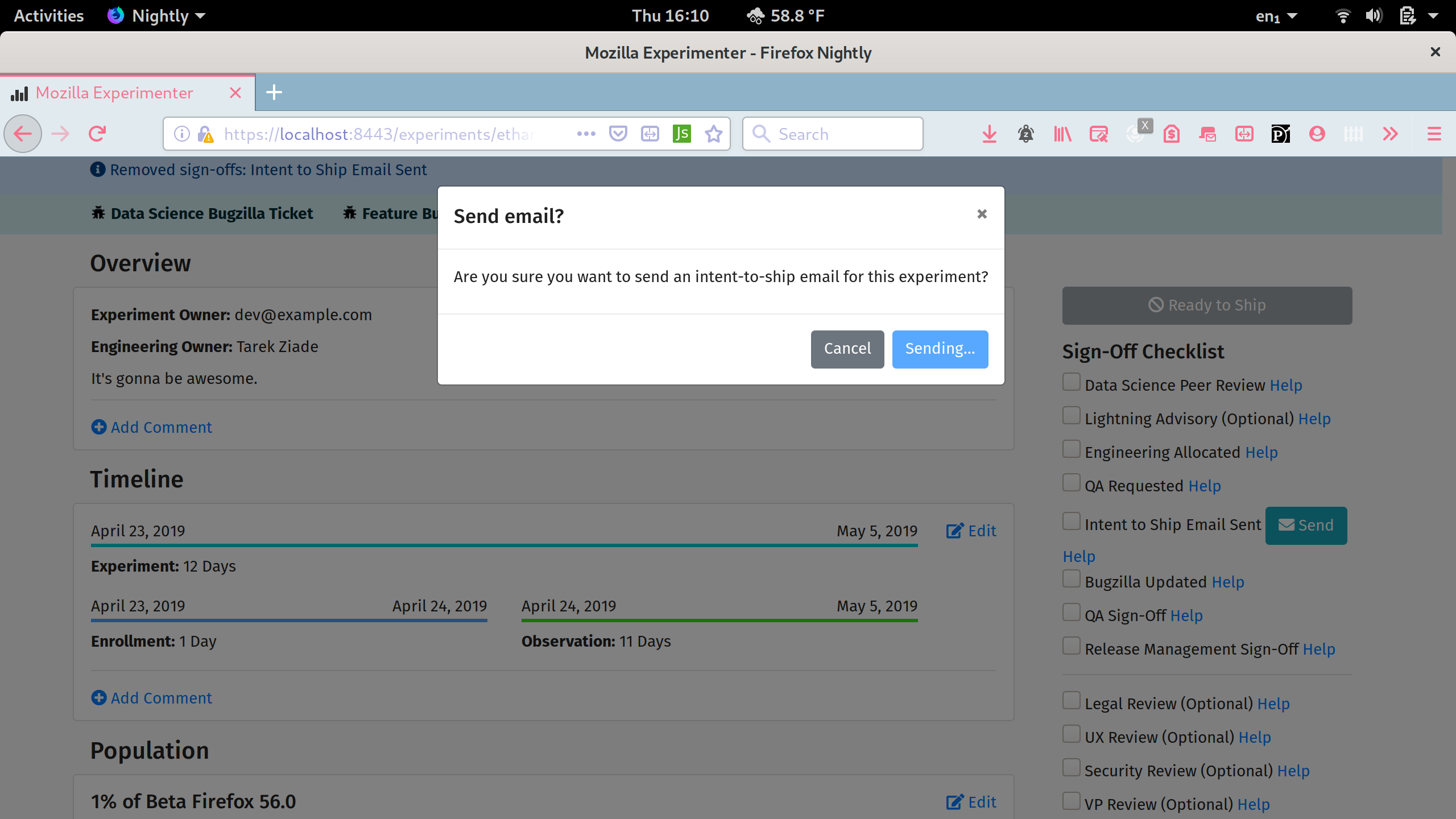
Task: Show site information icon in address bar
Action: coord(181,134)
